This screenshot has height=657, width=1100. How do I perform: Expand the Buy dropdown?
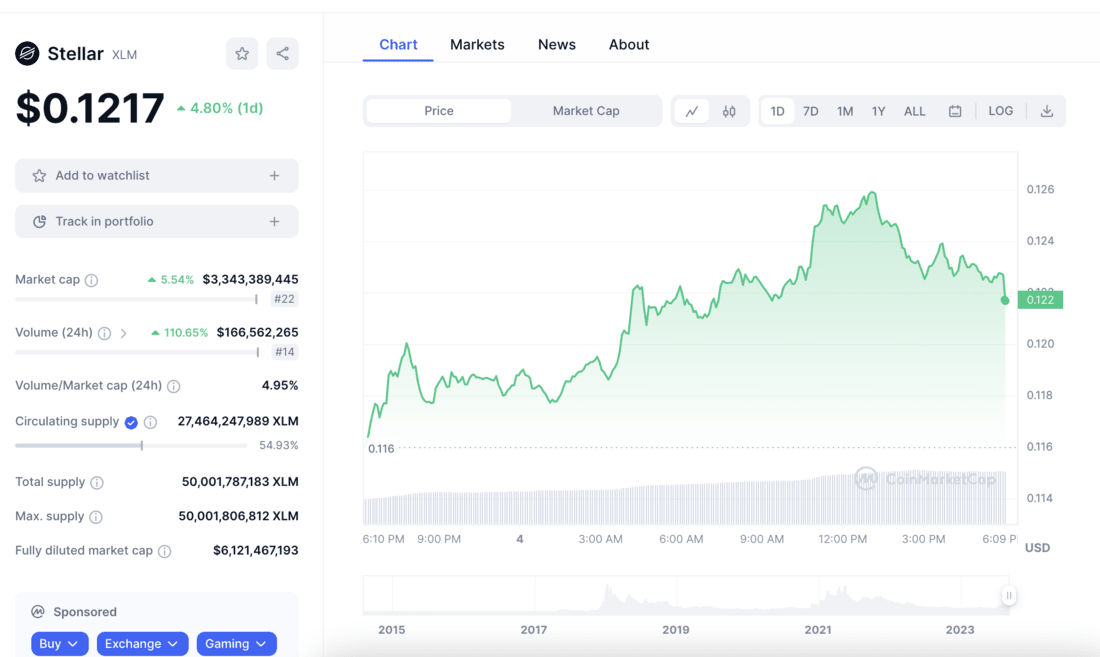tap(59, 644)
